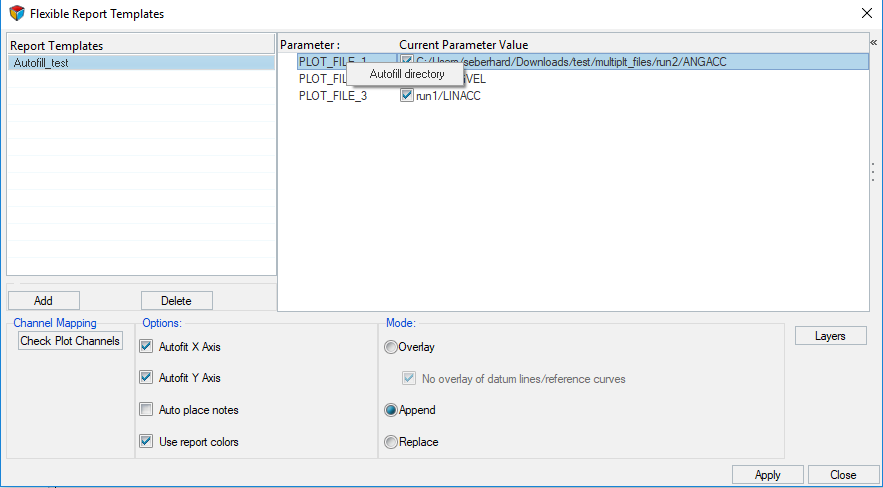The image size is (883, 488).
Task: Choose Append mode
Action: (x=391, y=410)
